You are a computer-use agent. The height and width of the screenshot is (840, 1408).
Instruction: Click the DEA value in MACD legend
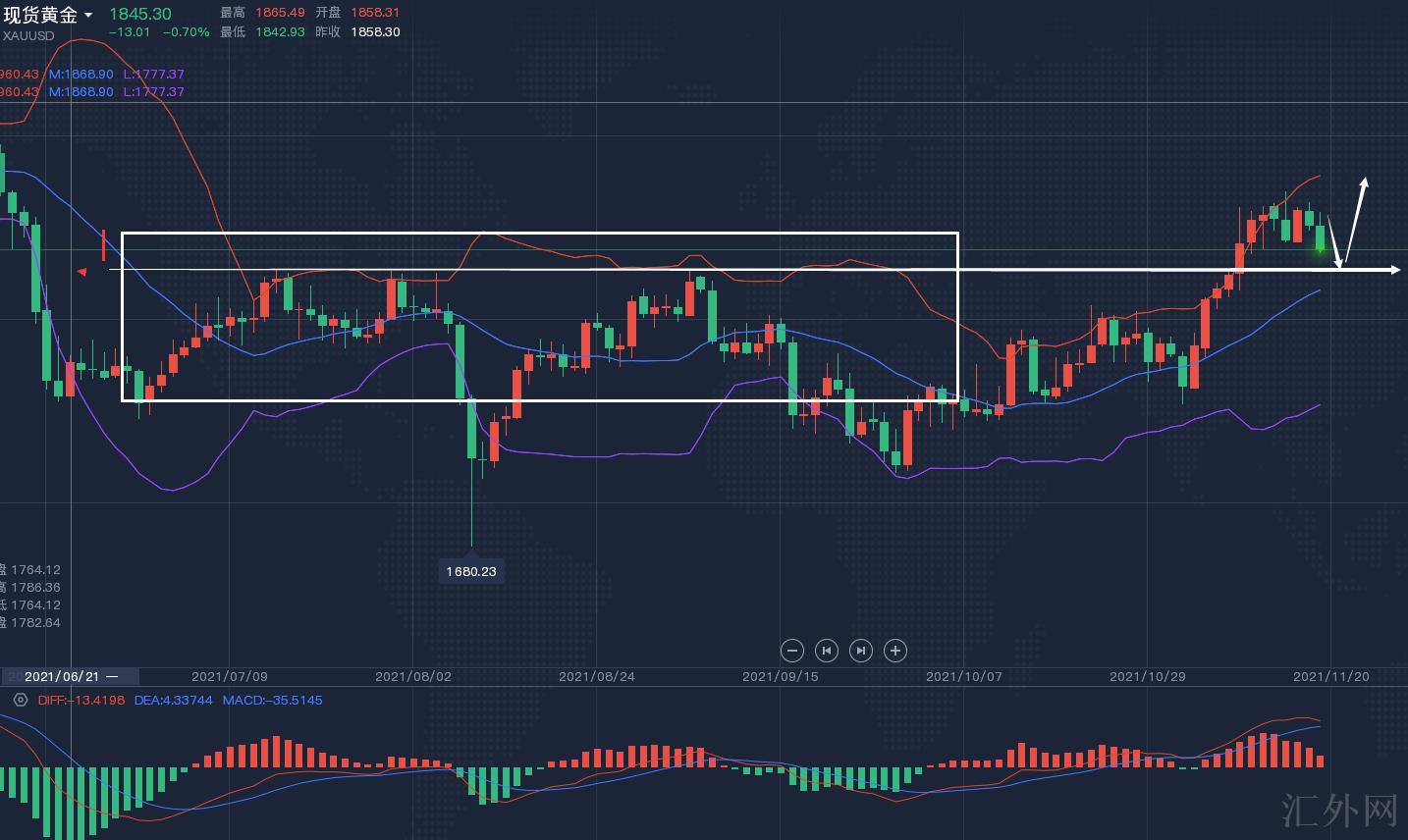click(x=173, y=700)
